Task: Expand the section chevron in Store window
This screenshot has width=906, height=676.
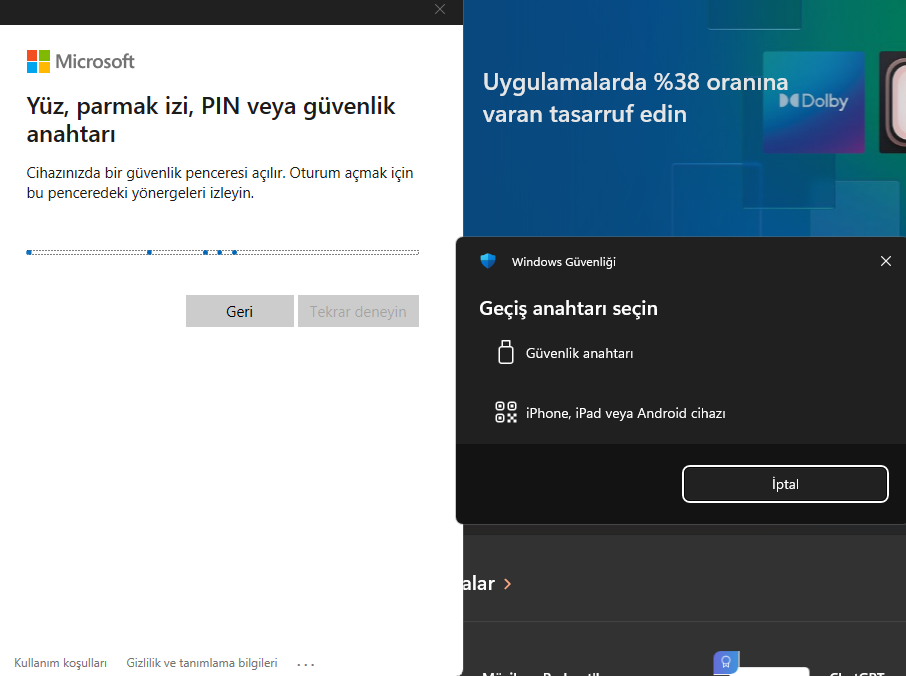Action: 507,584
